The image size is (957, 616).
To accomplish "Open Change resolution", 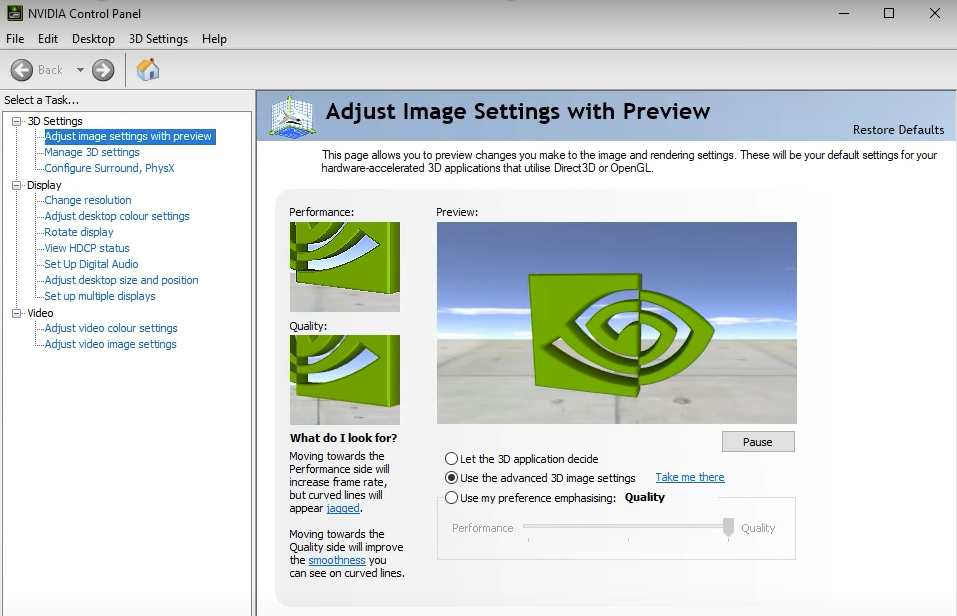I will point(88,200).
